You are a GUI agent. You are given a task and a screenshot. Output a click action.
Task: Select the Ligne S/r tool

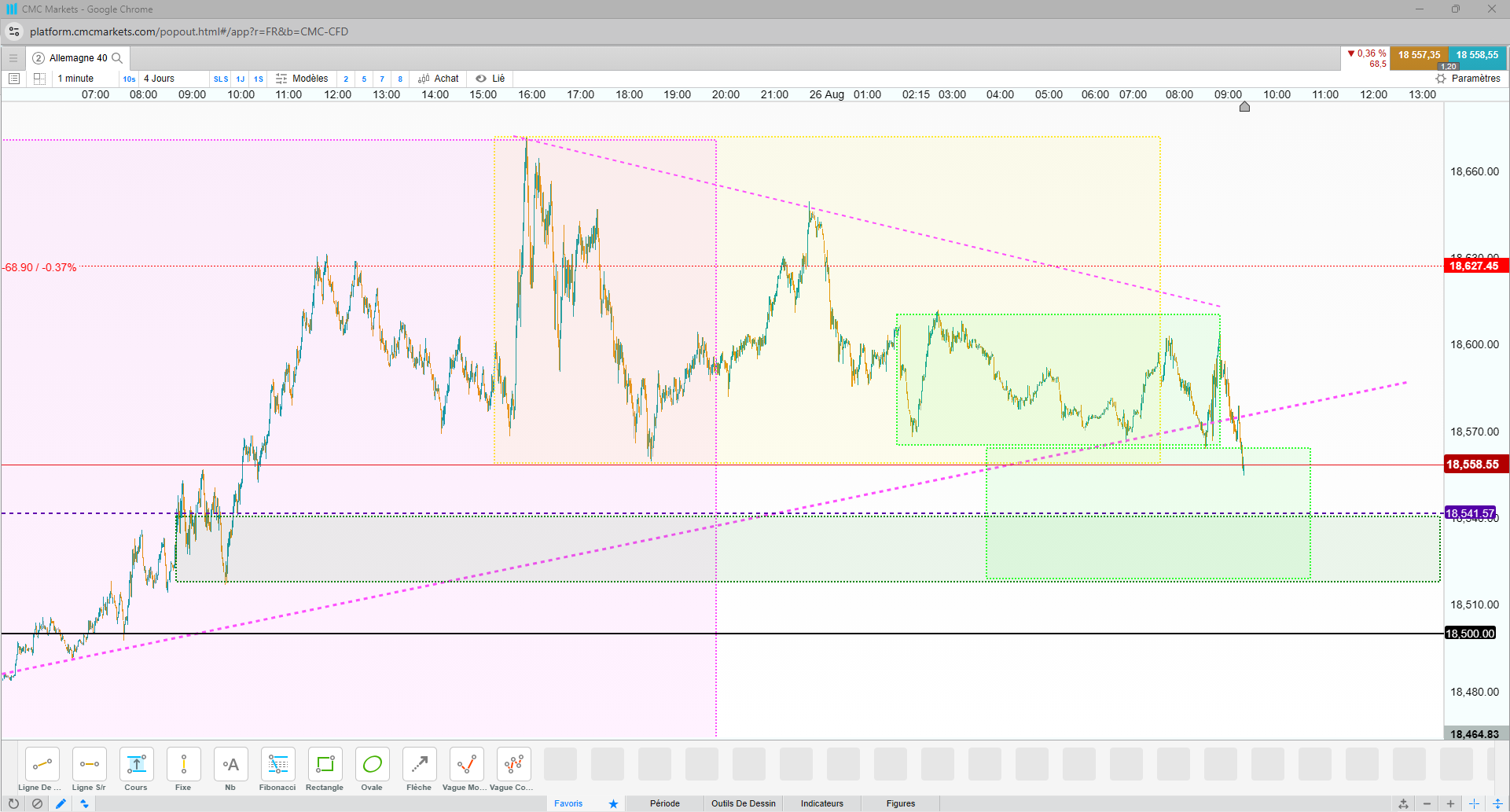[89, 770]
